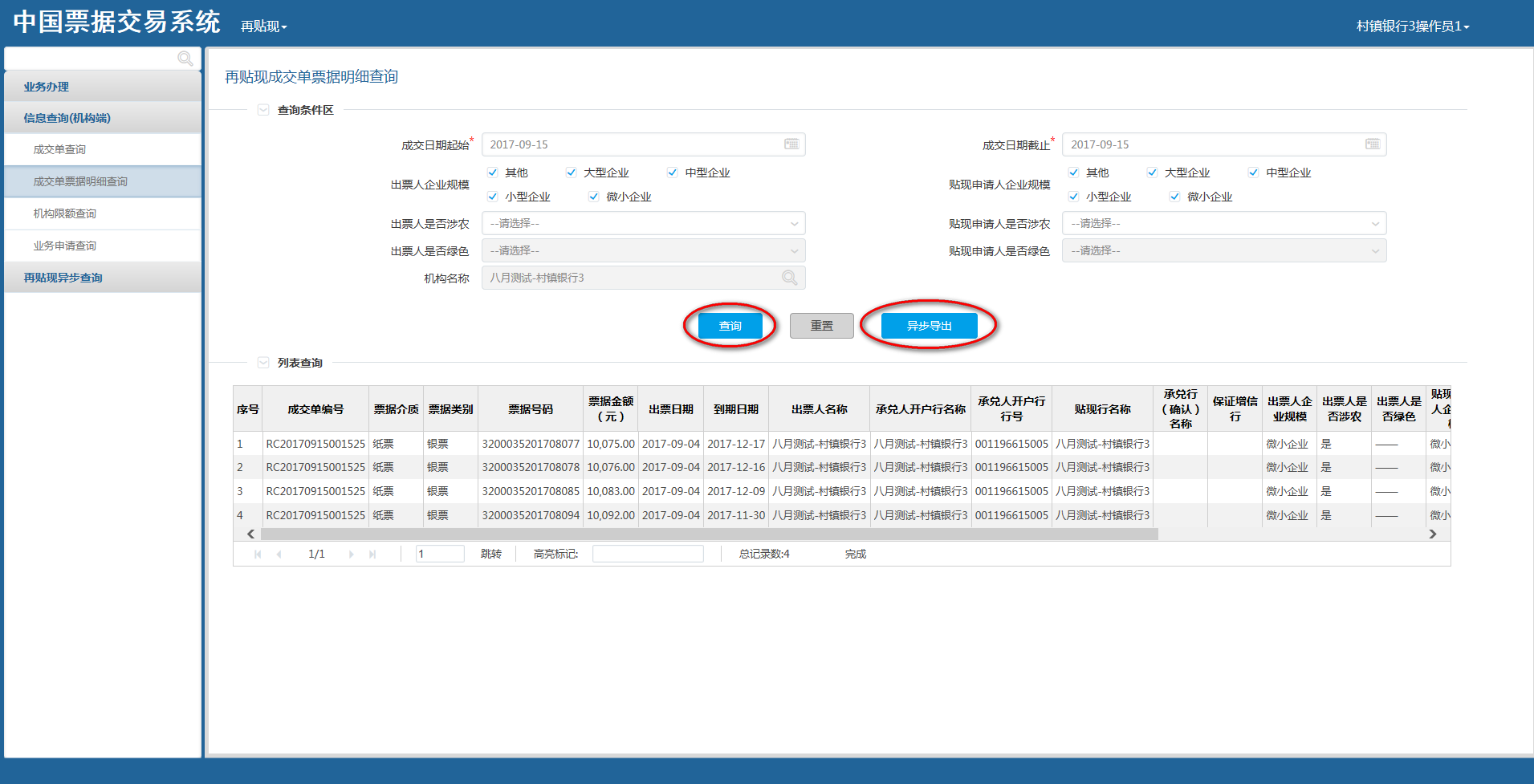Collapse the 查询条件区 section
The image size is (1534, 784).
[x=263, y=110]
